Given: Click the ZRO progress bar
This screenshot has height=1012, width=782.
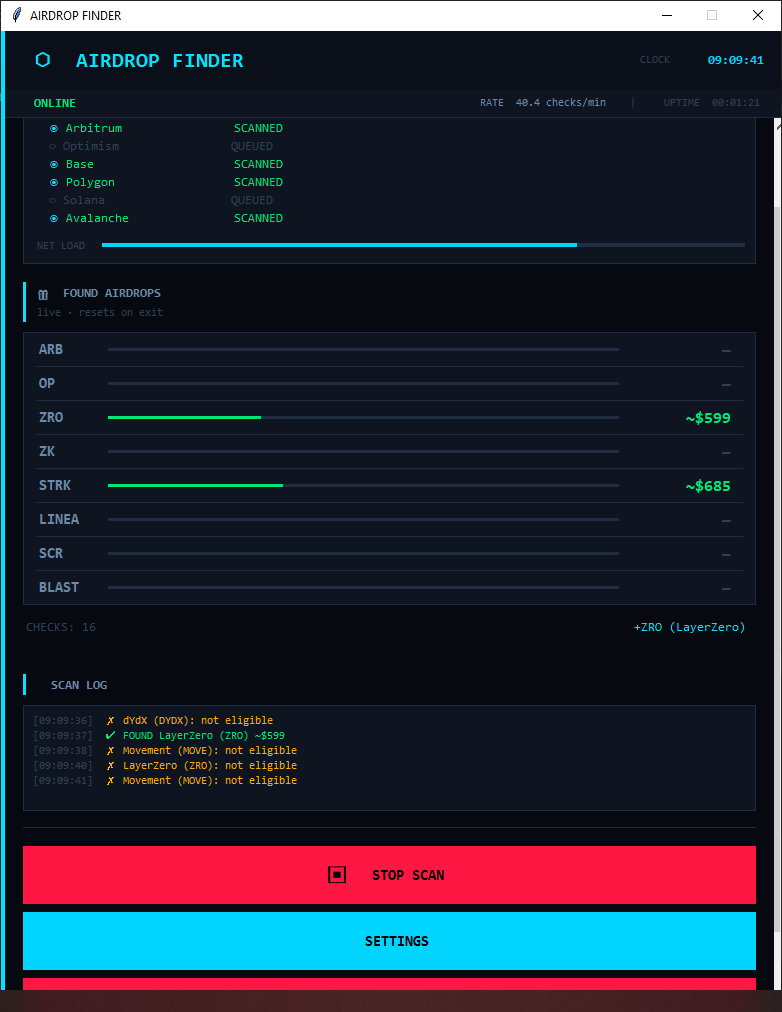Looking at the screenshot, I should pyautogui.click(x=363, y=418).
